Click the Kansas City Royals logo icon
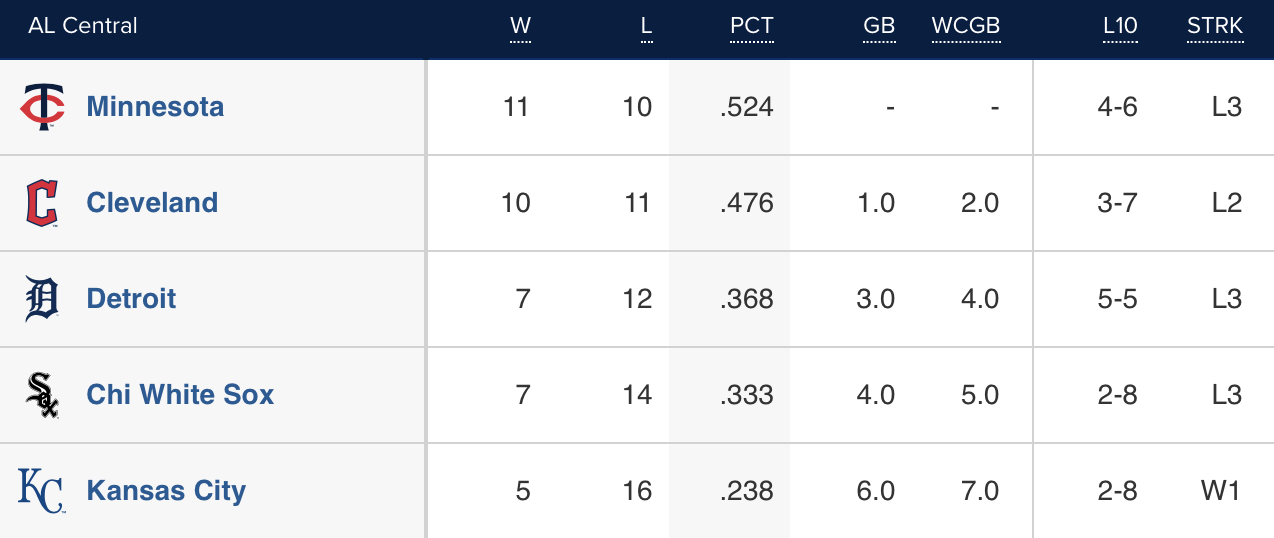This screenshot has width=1274, height=538. tap(42, 491)
